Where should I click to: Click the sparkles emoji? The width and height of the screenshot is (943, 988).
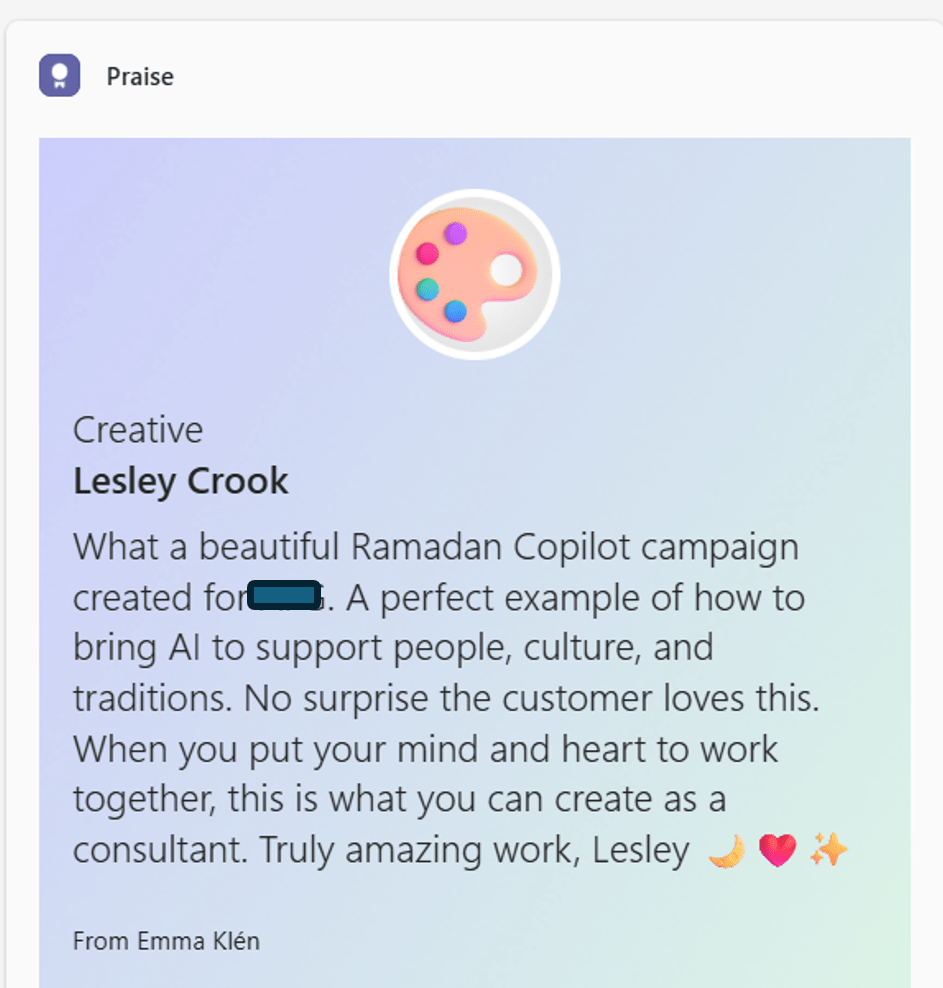pos(828,851)
